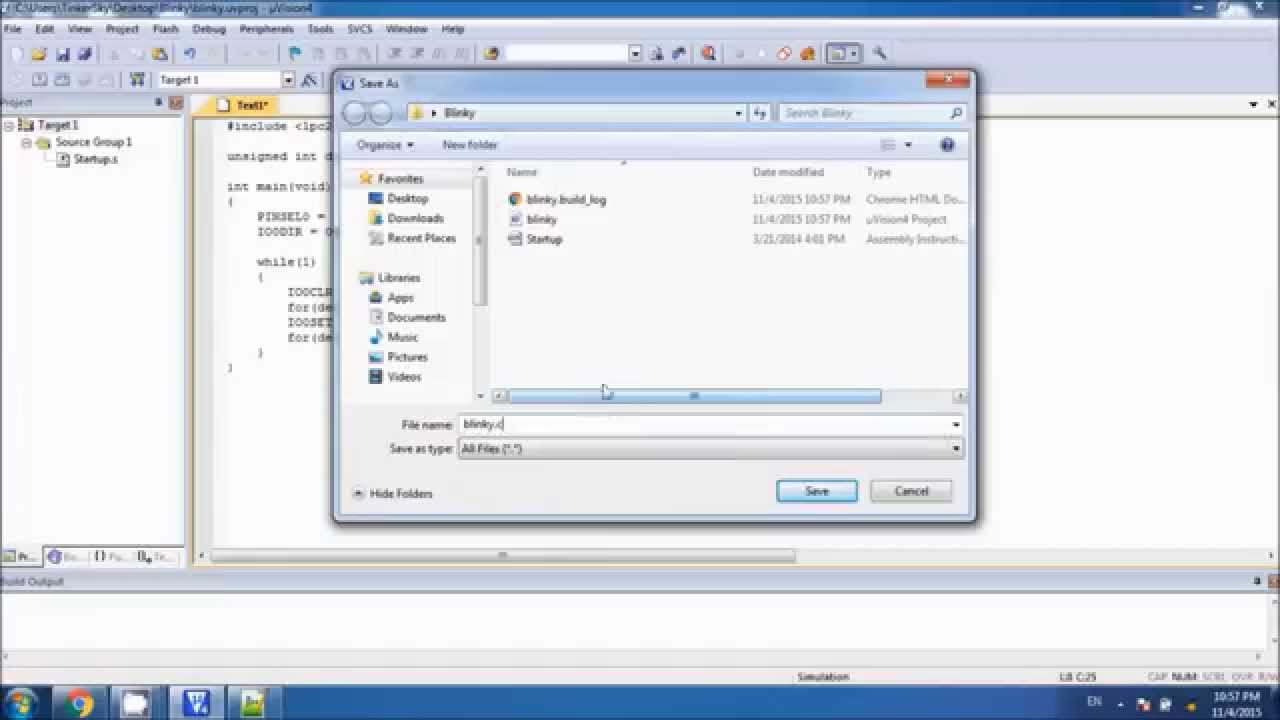Click the bookmark flag toolbar icon
Image resolution: width=1280 pixels, height=720 pixels.
(x=295, y=54)
